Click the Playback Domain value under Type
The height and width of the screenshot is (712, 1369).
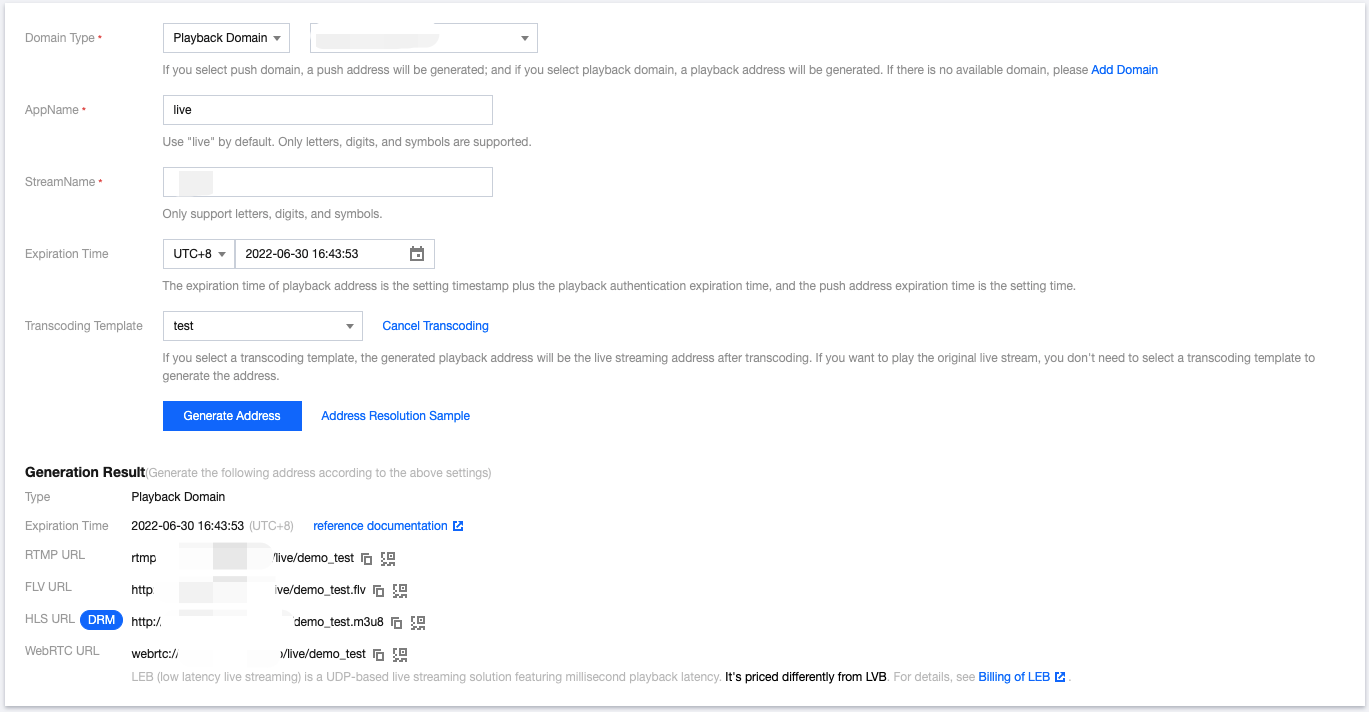click(x=178, y=497)
